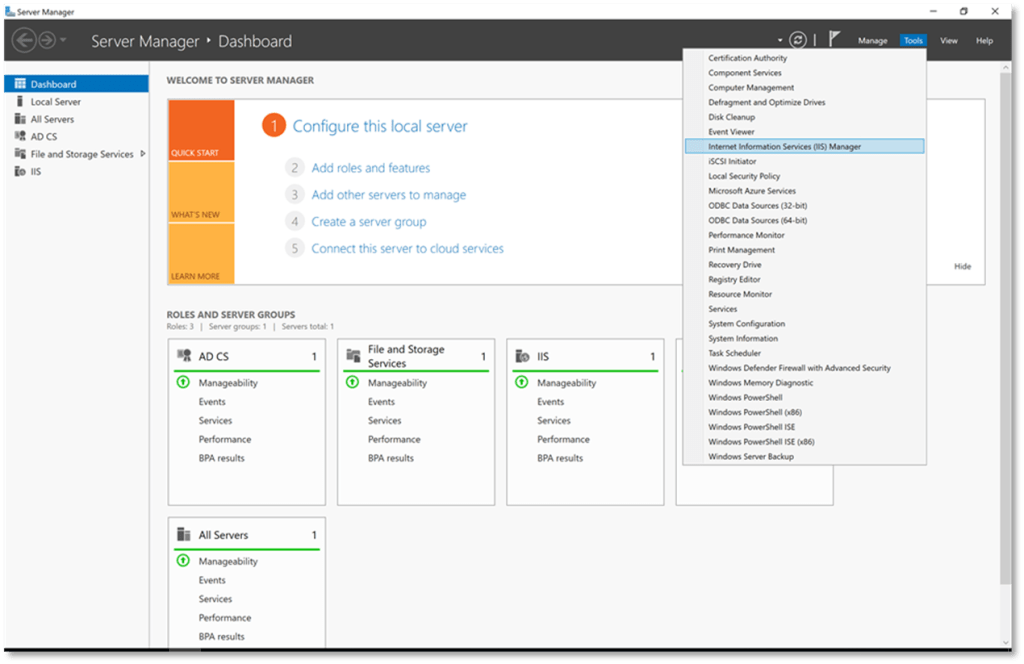Select Dashboard icon in sidebar

pyautogui.click(x=20, y=84)
